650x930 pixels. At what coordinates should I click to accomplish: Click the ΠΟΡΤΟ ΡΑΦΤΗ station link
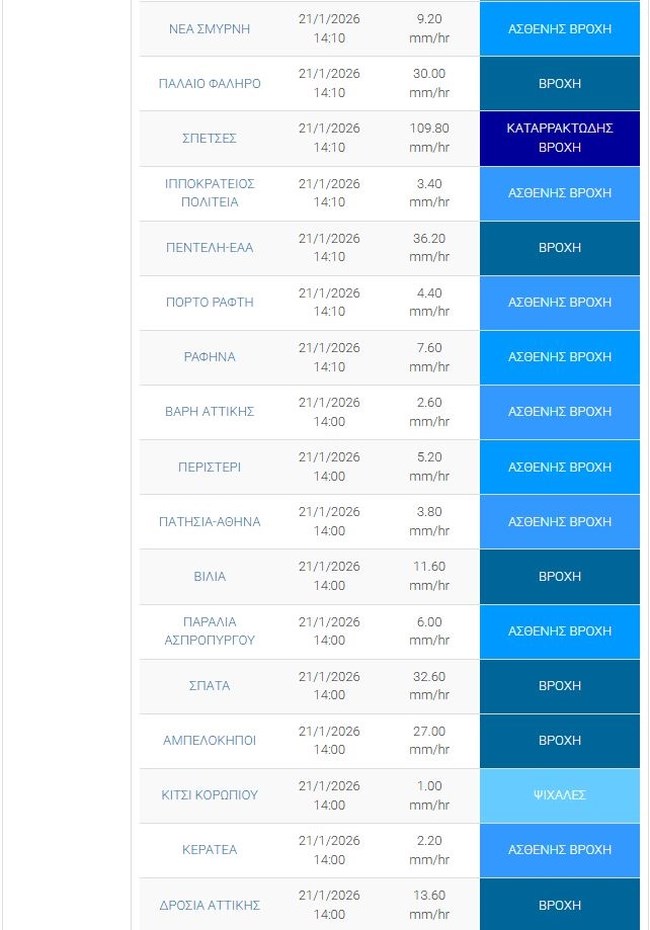click(x=209, y=302)
